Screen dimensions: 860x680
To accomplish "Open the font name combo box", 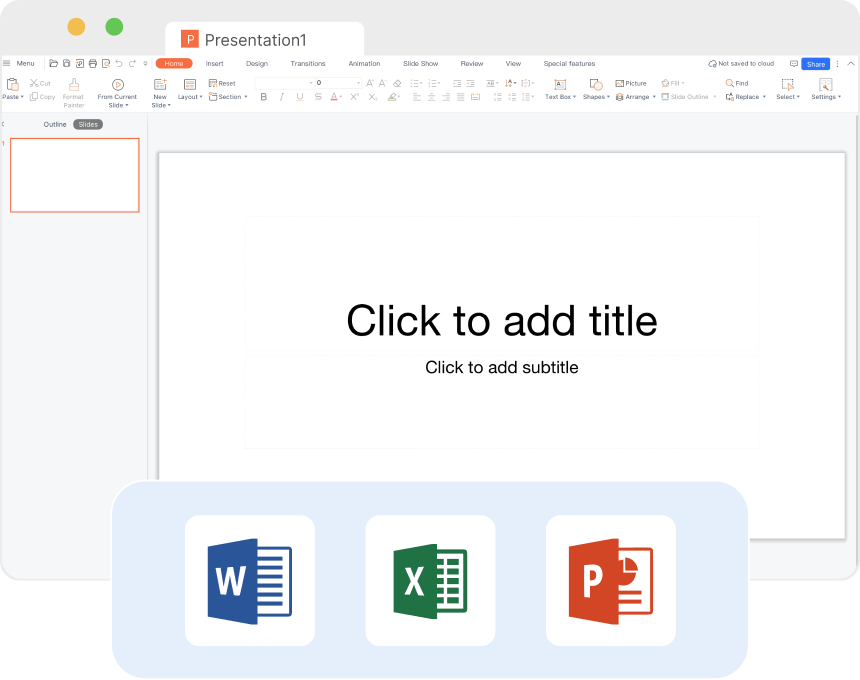I will point(284,83).
